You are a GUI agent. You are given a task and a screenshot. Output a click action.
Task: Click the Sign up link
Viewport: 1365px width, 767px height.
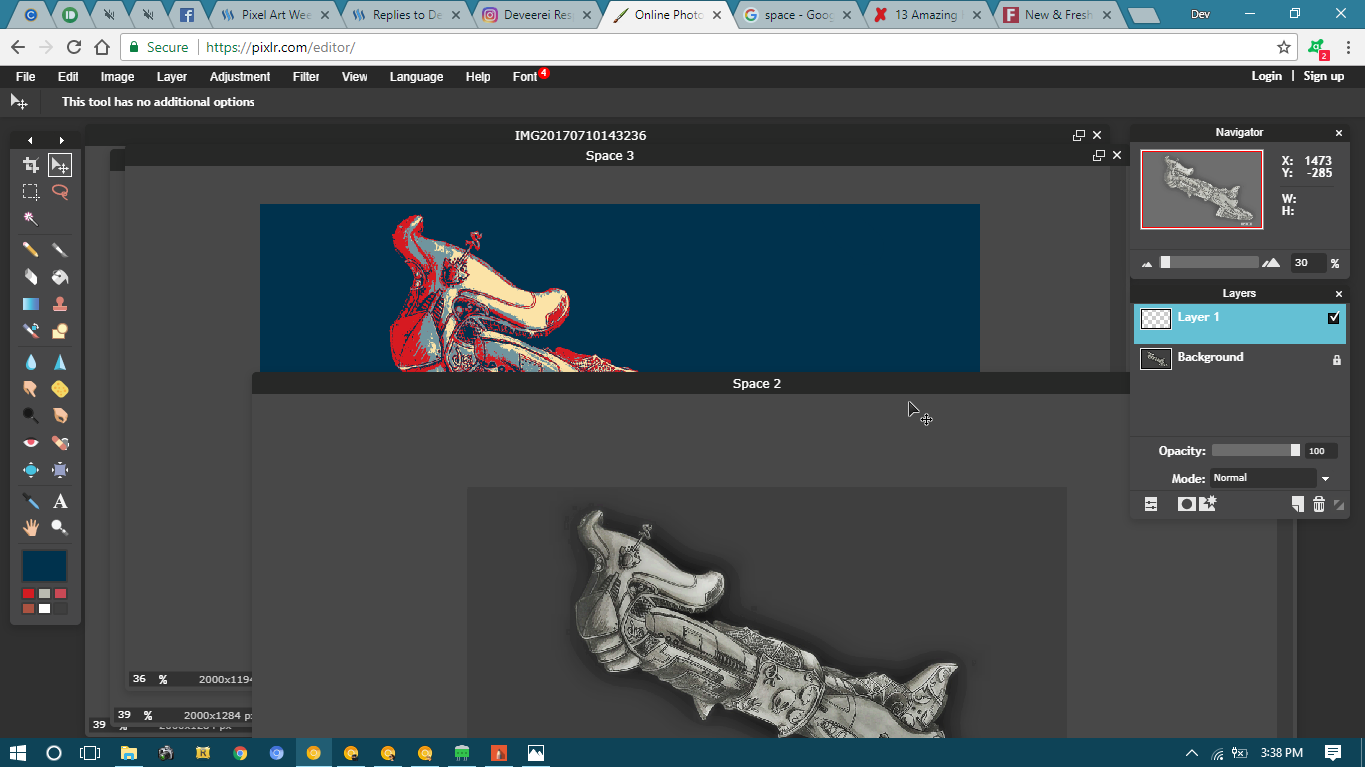coord(1324,76)
